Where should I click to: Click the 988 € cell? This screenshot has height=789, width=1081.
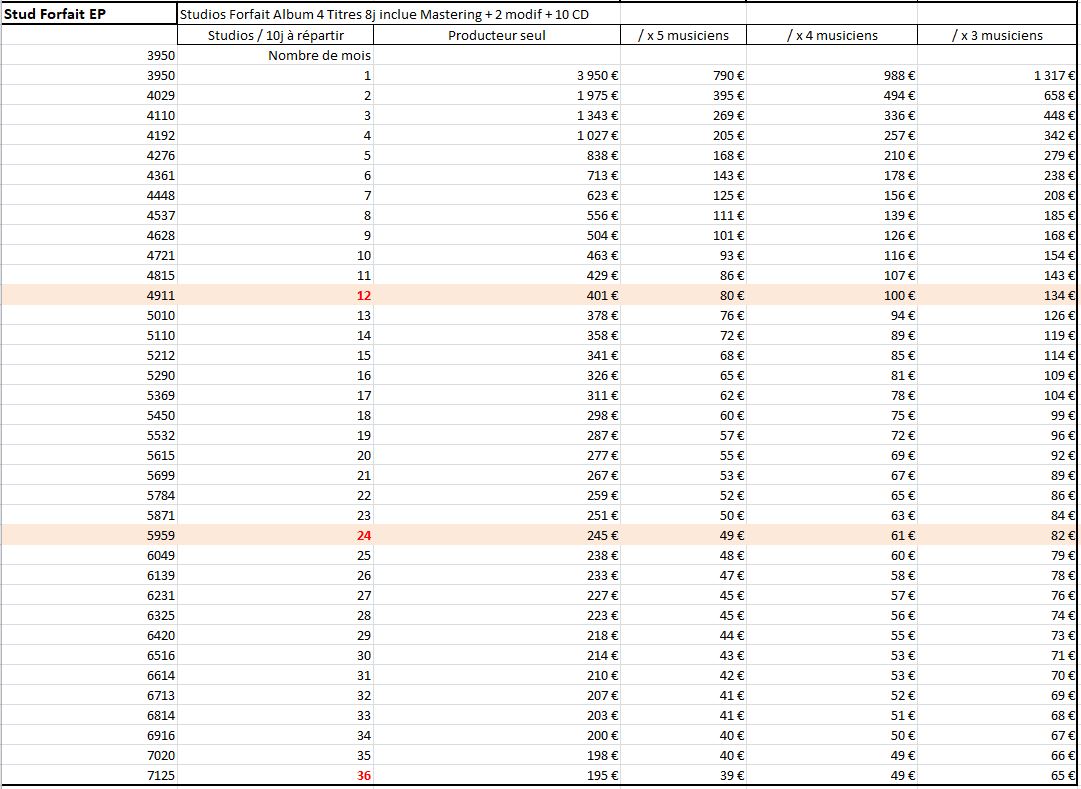[900, 75]
